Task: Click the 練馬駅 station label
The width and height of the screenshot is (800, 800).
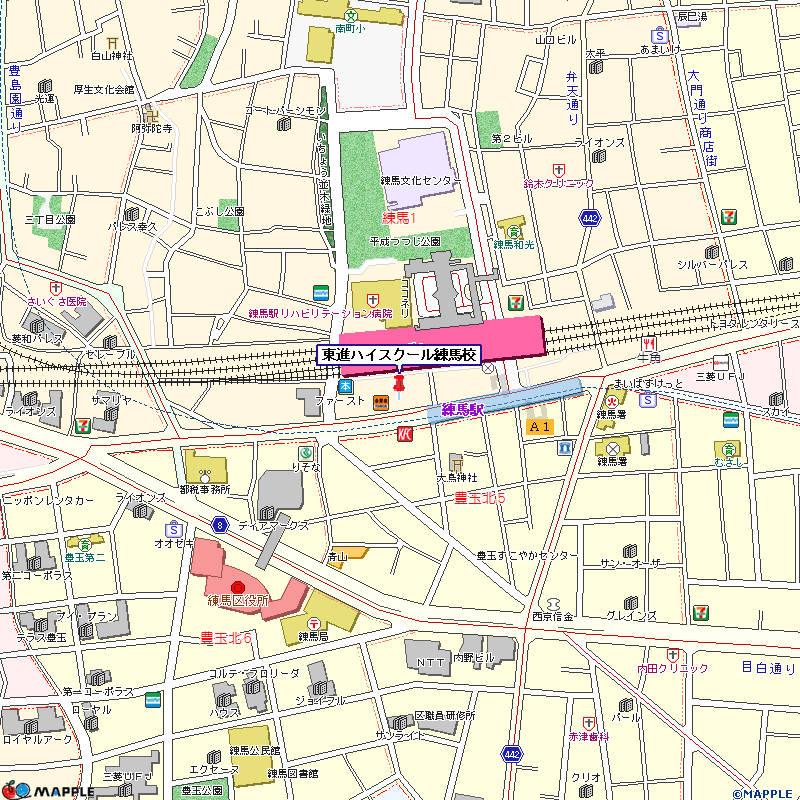Action: pos(462,409)
